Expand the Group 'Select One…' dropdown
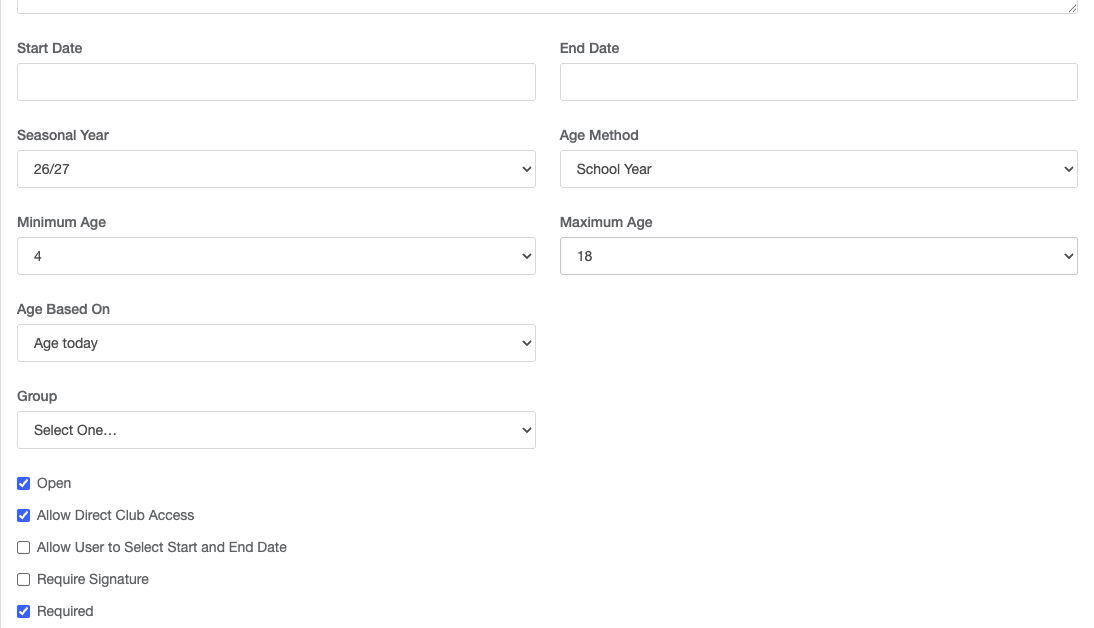Image resolution: width=1094 pixels, height=628 pixels. [276, 430]
